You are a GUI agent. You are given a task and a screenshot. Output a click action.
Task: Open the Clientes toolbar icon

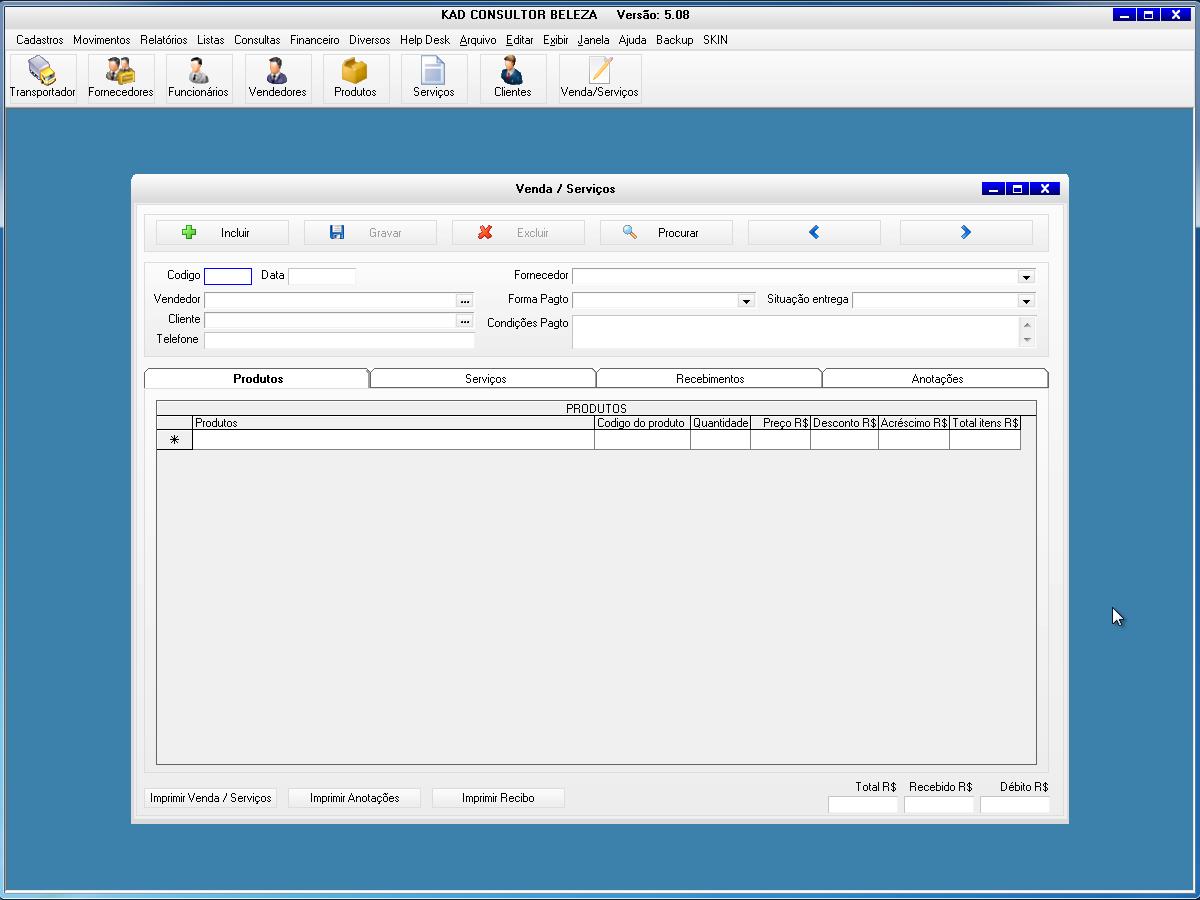[512, 78]
